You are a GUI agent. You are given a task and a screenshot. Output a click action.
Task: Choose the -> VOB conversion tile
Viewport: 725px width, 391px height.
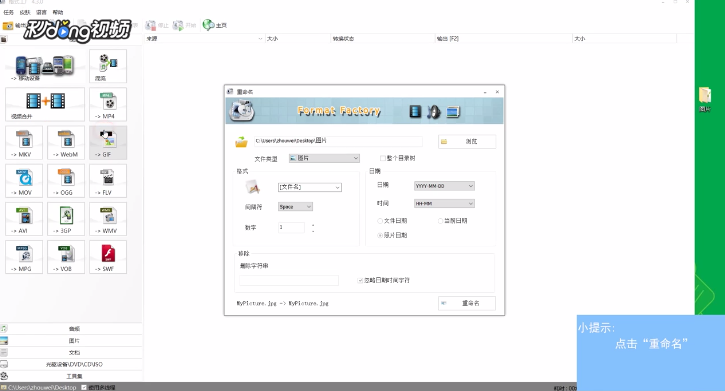[66, 257]
